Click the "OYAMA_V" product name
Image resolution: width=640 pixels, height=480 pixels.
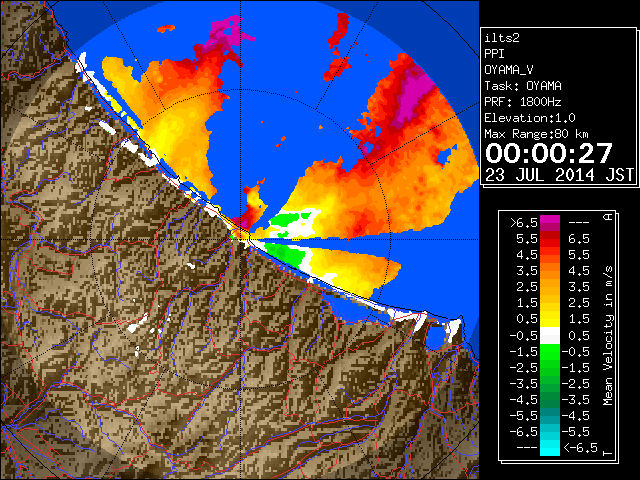click(x=509, y=70)
